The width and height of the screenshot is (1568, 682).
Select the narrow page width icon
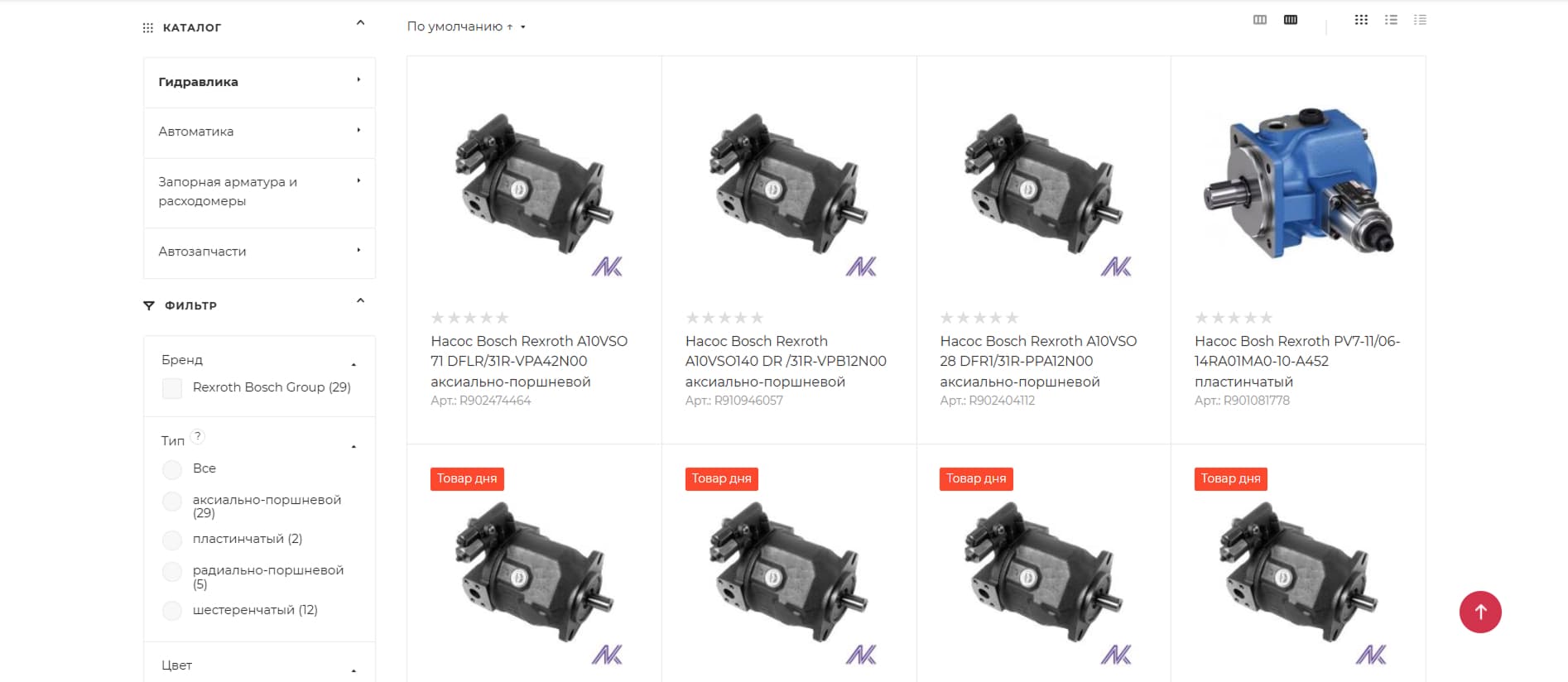coord(1260,20)
